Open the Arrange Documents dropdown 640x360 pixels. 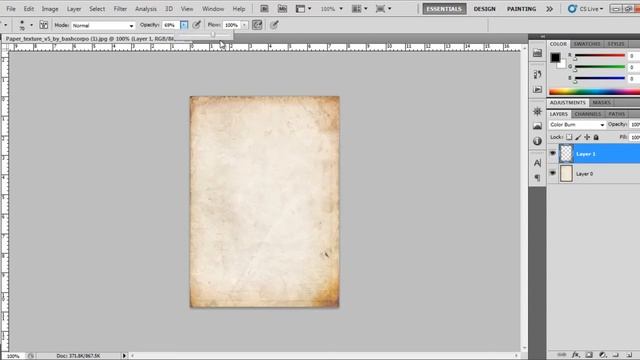click(x=359, y=9)
